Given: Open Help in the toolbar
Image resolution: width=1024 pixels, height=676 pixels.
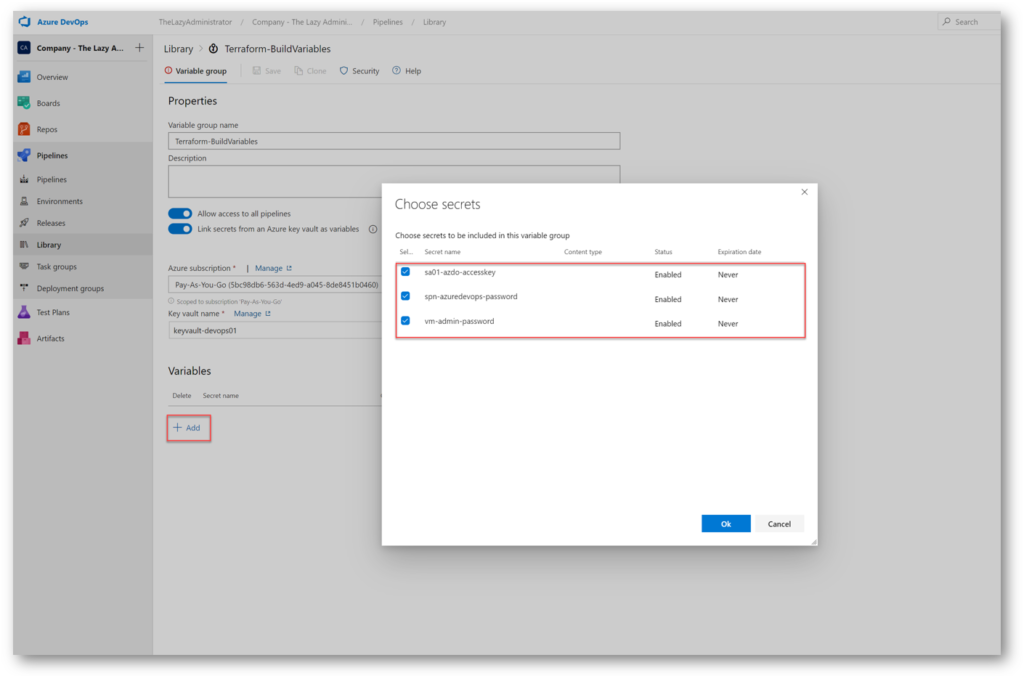Looking at the screenshot, I should 406,71.
